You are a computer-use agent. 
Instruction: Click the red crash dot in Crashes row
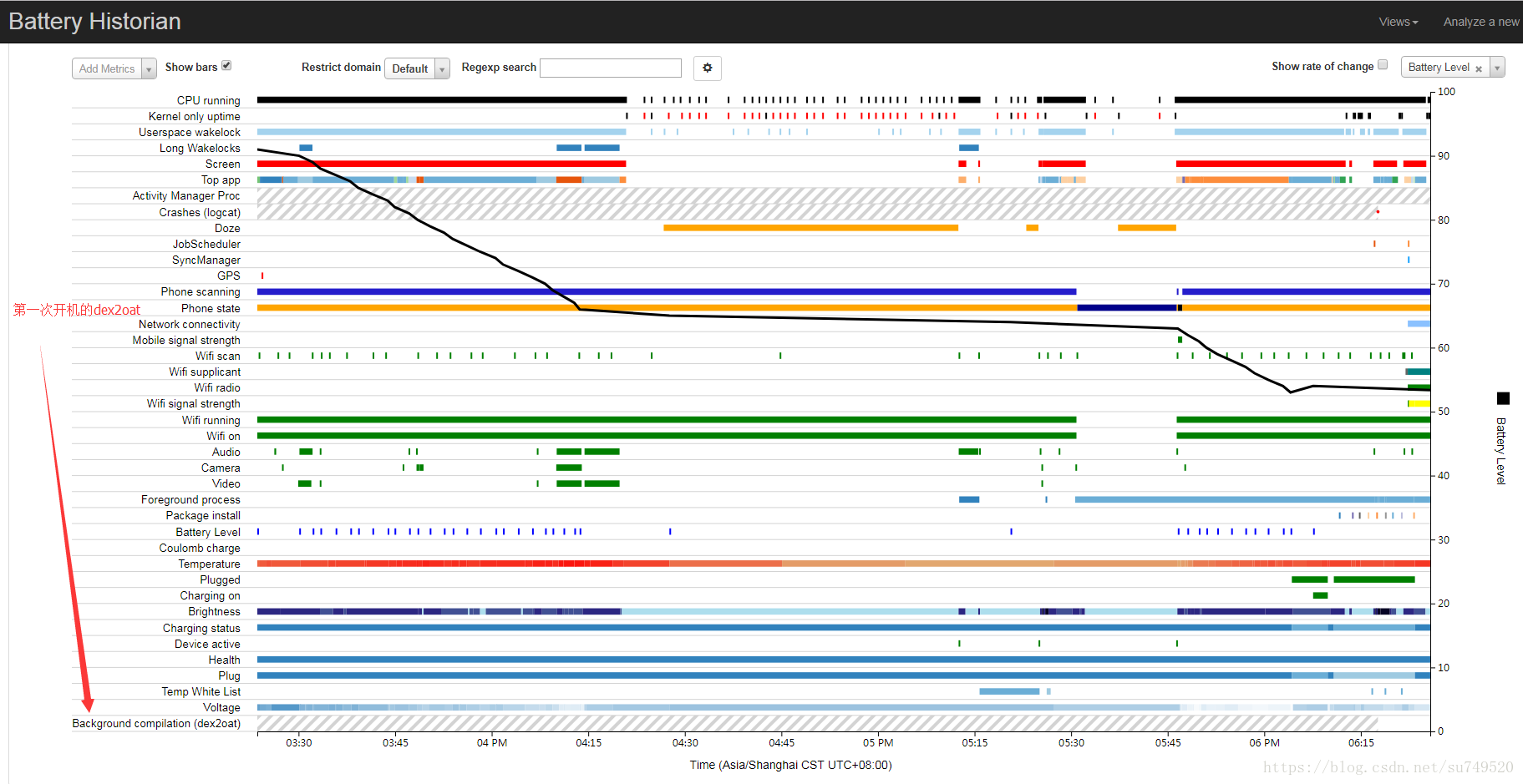tap(1378, 212)
